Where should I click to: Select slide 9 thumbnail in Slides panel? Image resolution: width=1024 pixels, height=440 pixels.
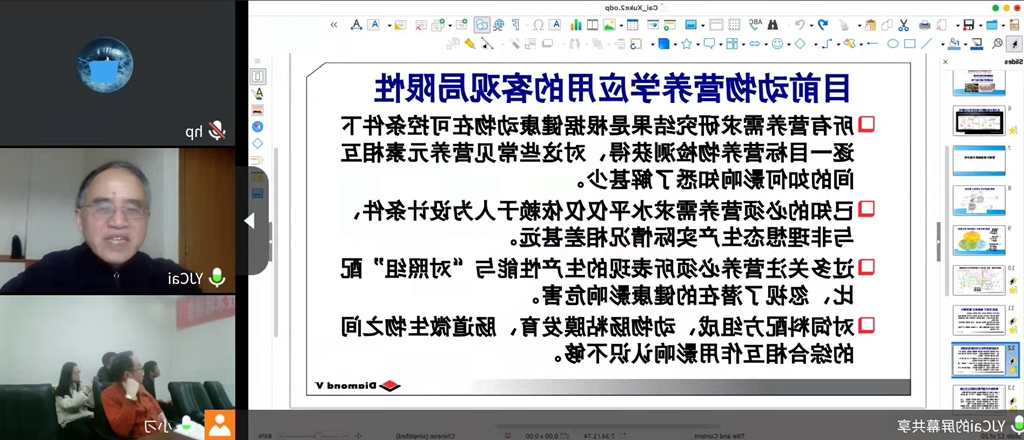pyautogui.click(x=978, y=240)
